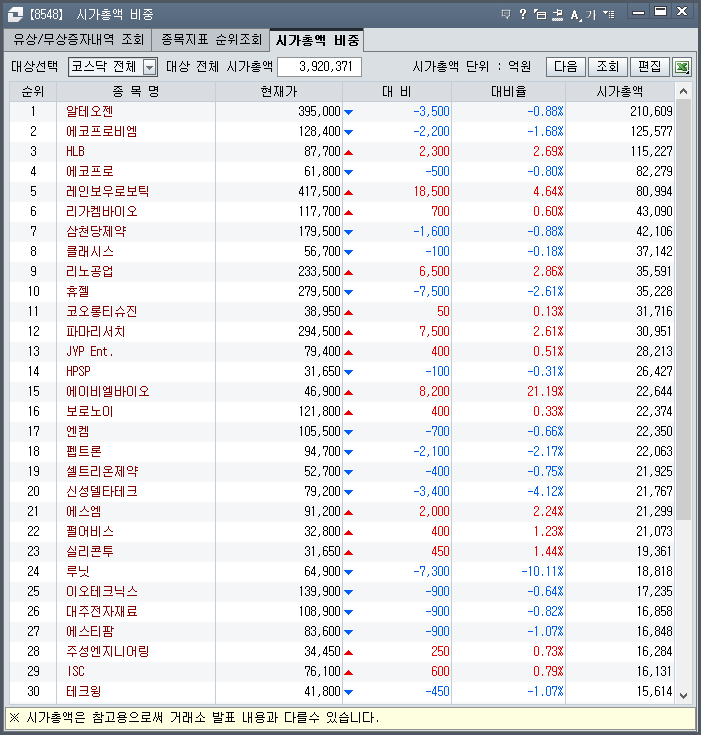Click the 대비율 column header
Viewport: 701px width, 735px height.
pyautogui.click(x=508, y=91)
